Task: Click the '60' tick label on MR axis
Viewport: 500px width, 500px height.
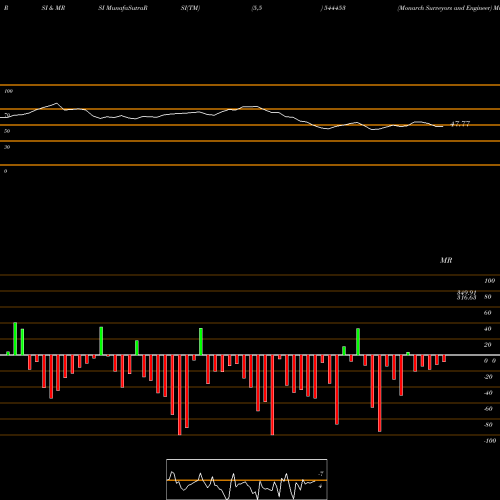Action: pyautogui.click(x=488, y=313)
